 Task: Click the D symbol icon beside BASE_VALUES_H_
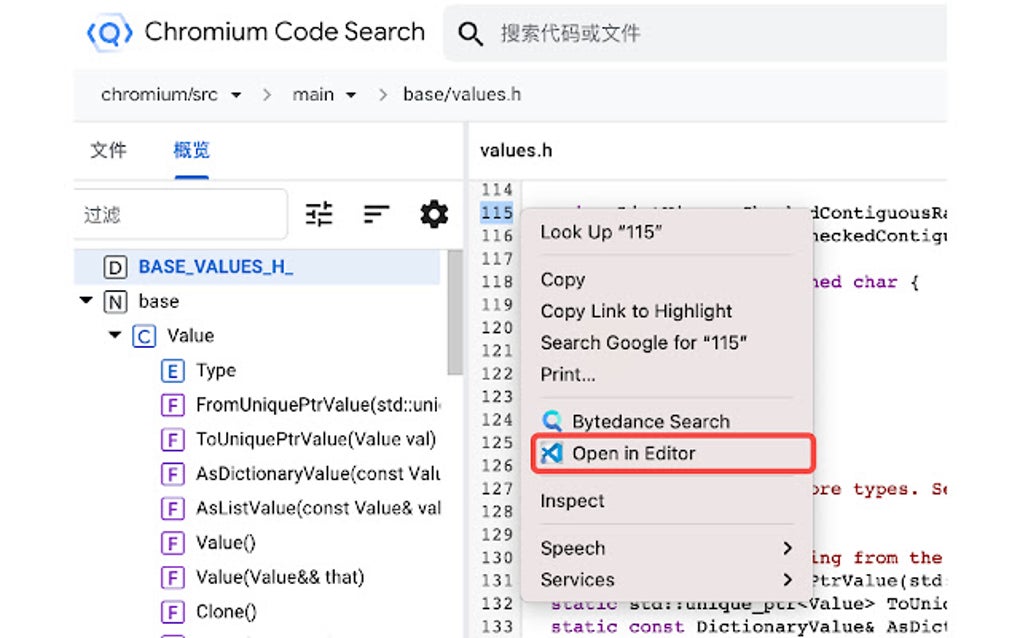click(115, 266)
